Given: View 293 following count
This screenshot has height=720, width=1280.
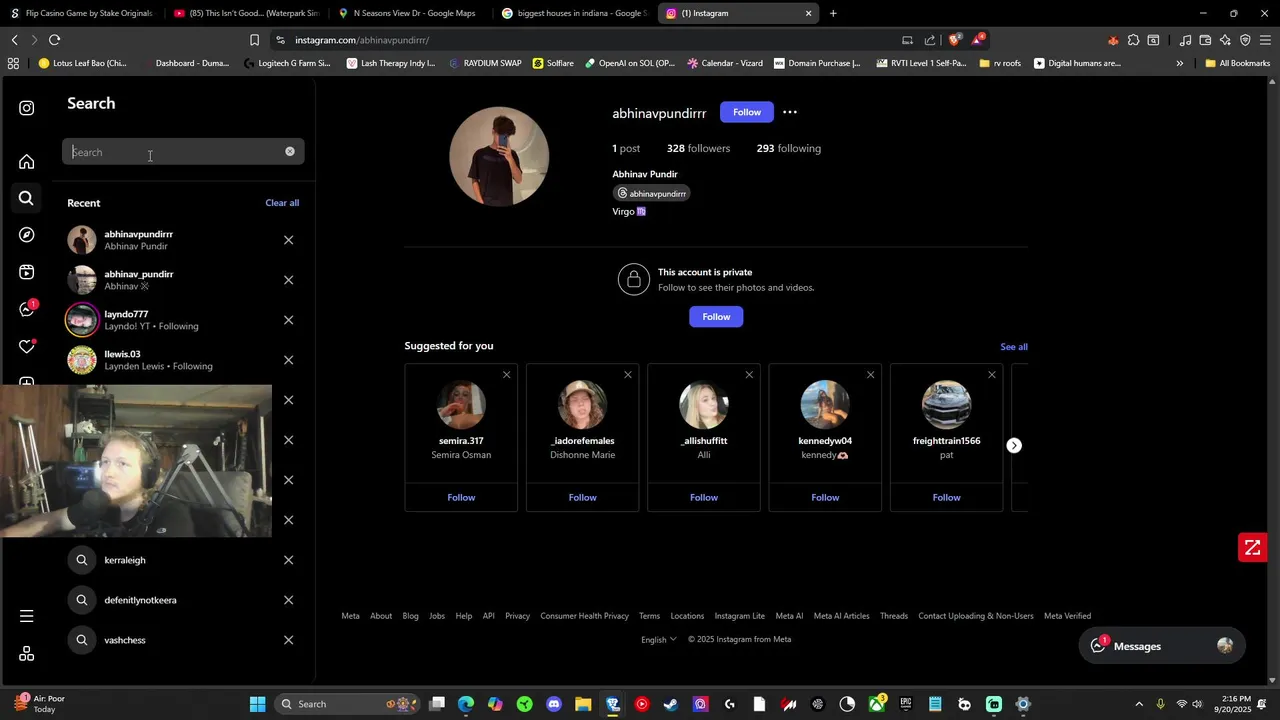Looking at the screenshot, I should [x=788, y=148].
